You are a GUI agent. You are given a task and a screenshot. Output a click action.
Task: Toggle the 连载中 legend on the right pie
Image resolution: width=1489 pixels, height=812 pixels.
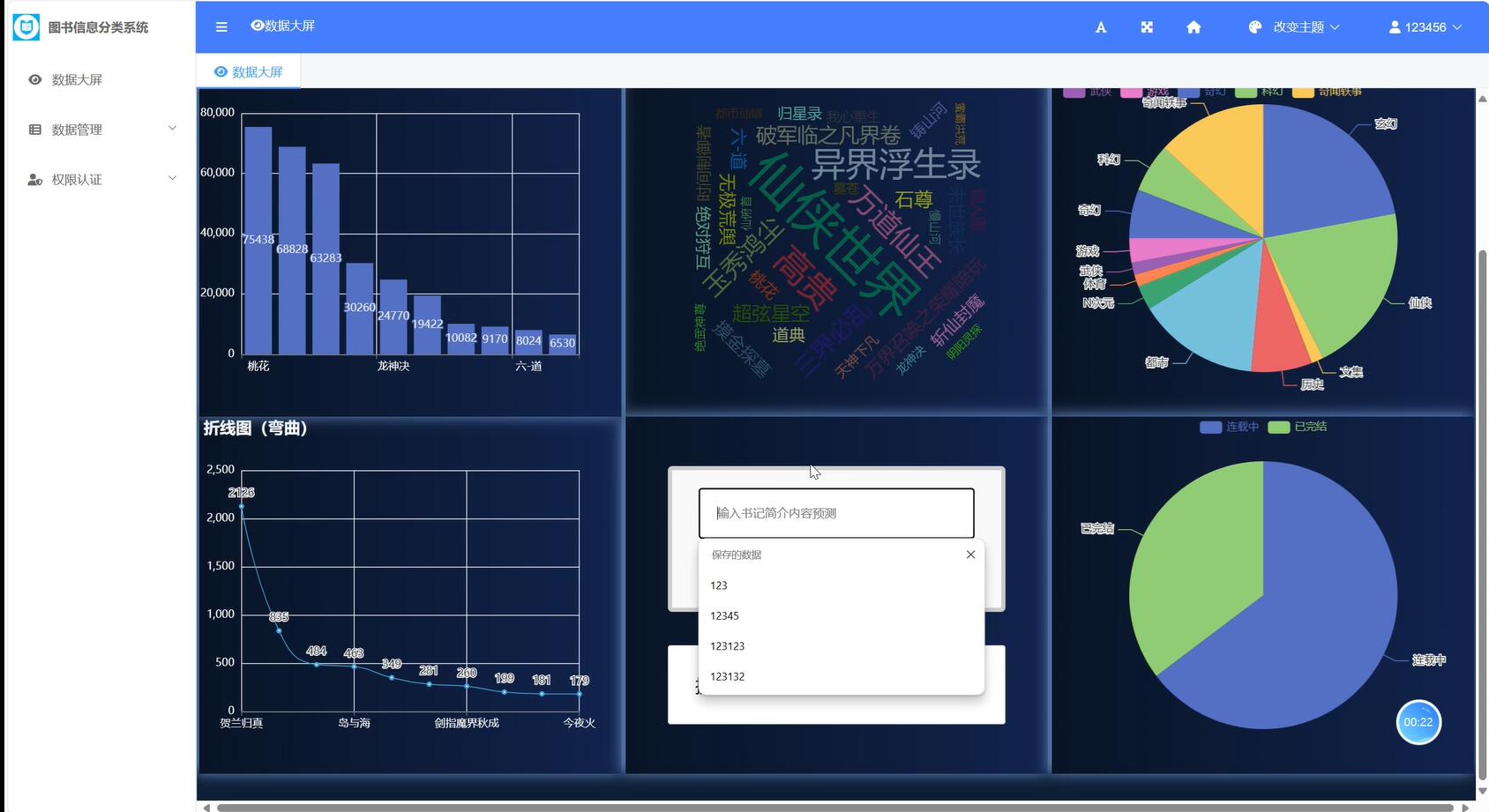pos(1229,427)
